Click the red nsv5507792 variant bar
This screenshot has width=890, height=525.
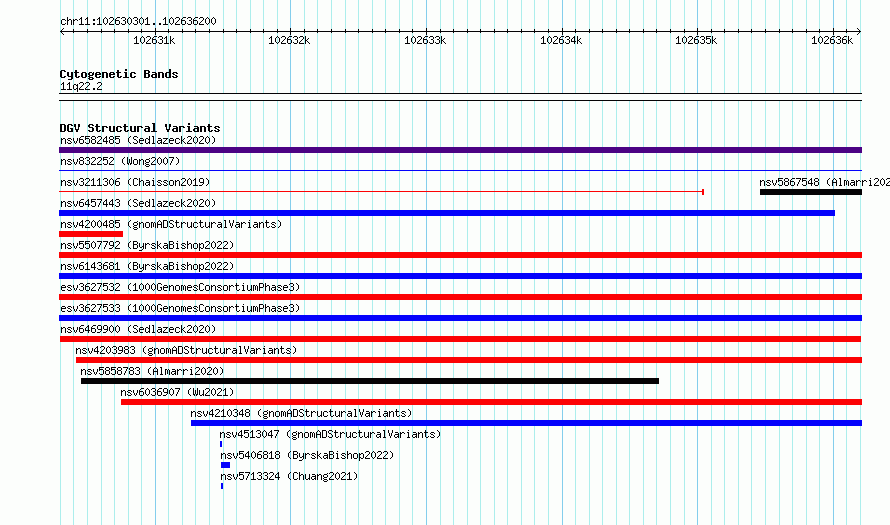tap(460, 255)
